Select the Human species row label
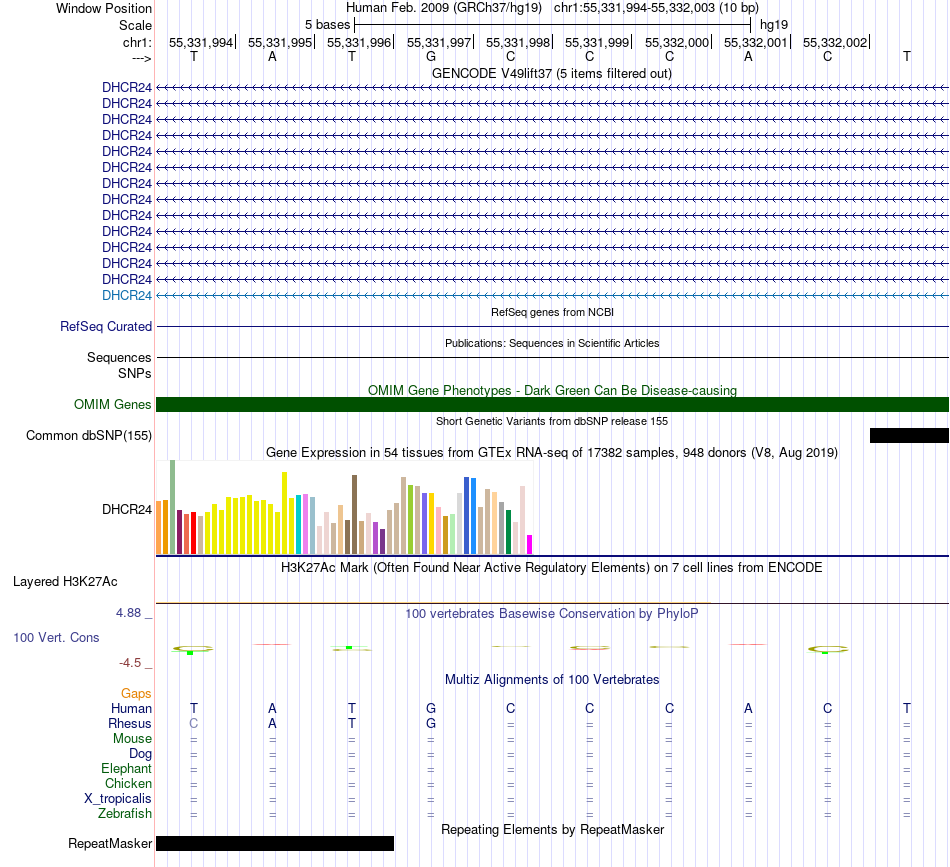Viewport: 950px width, 867px height. (x=131, y=708)
